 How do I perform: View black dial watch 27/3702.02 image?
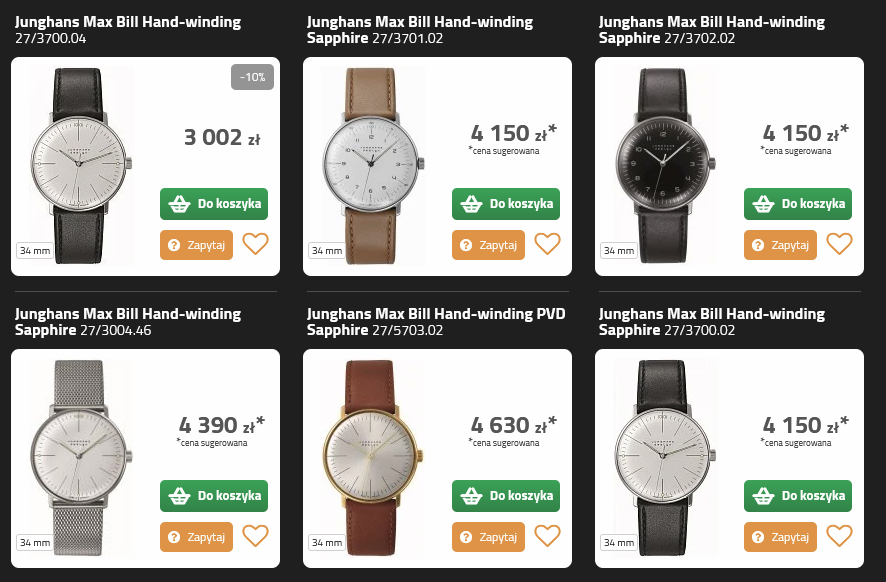pos(664,165)
